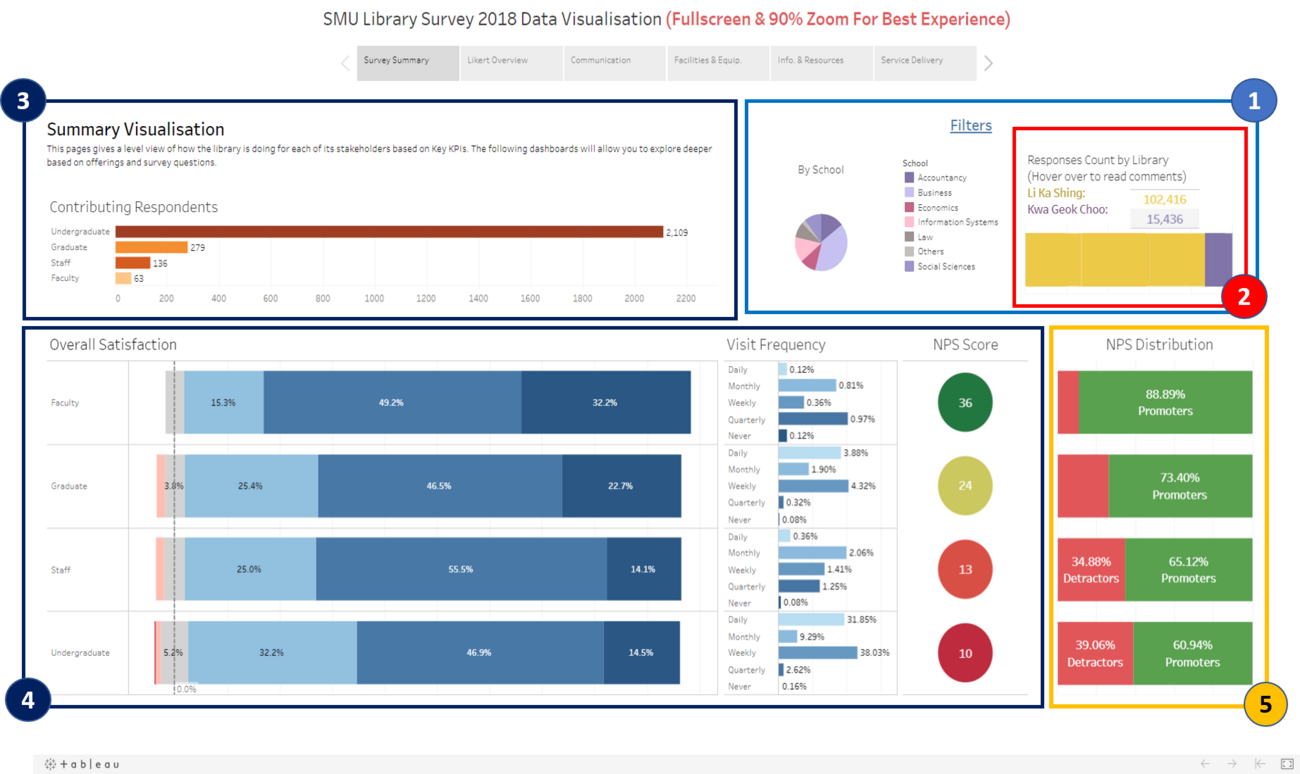Viewport: 1300px width, 774px height.
Task: Select the Staff respondents bar
Action: [133, 263]
